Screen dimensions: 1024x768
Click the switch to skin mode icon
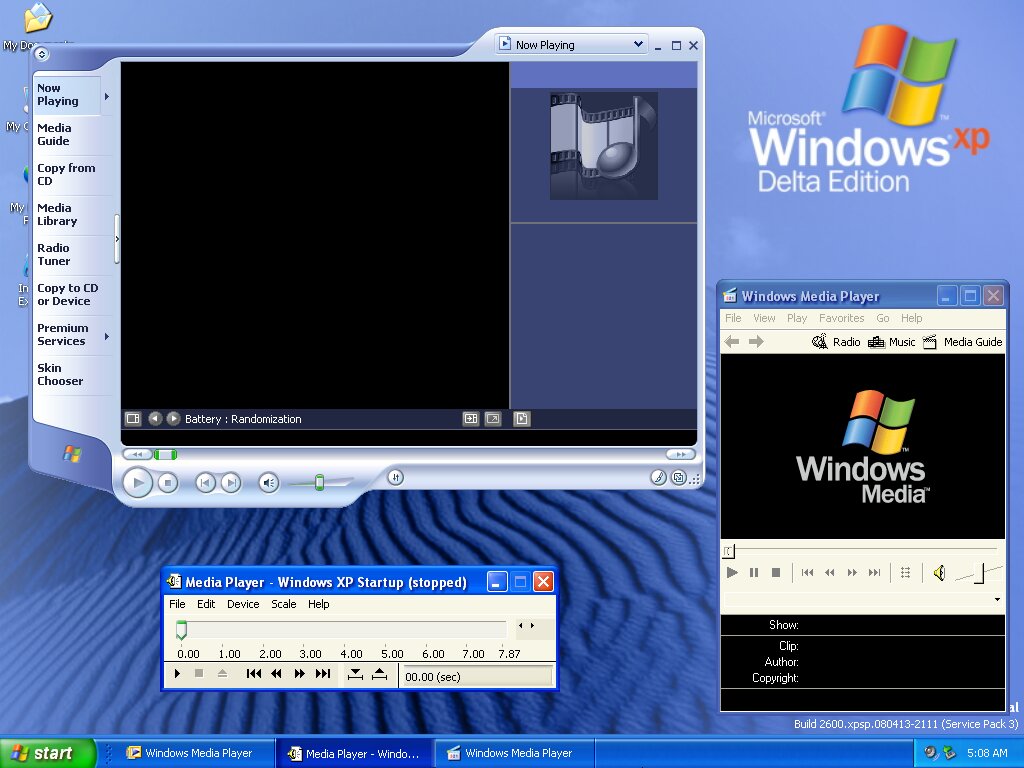pos(680,478)
